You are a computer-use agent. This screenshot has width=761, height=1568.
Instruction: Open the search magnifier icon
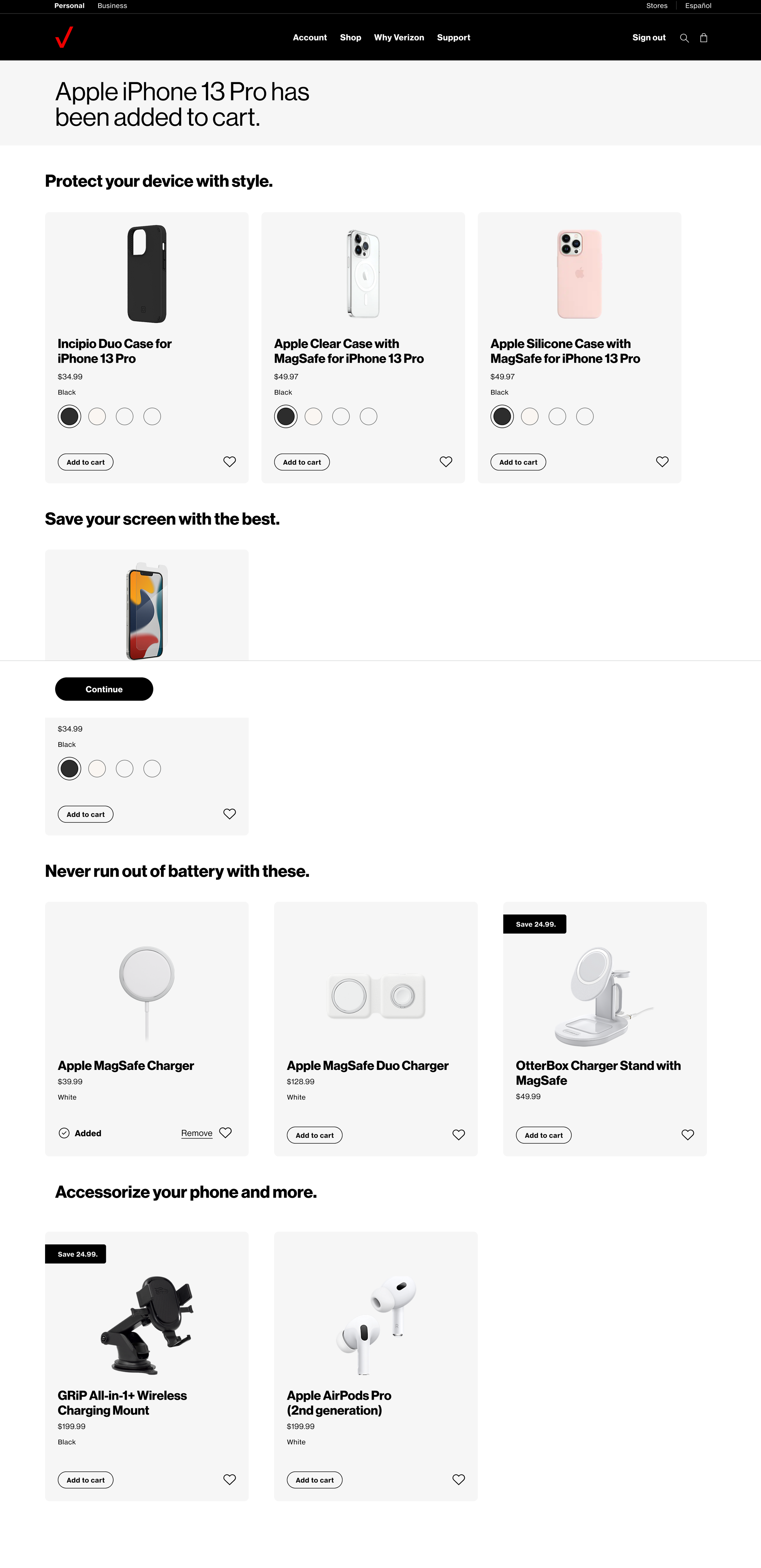point(684,38)
